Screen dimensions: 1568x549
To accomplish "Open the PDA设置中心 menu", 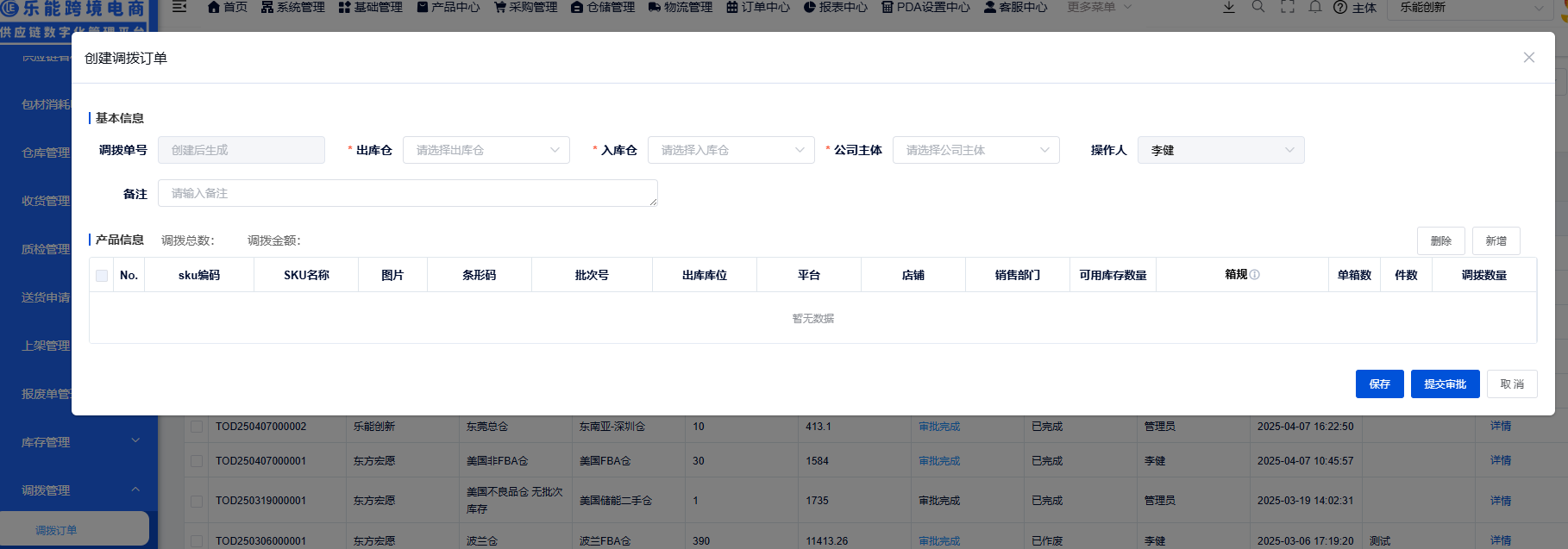I will click(925, 7).
